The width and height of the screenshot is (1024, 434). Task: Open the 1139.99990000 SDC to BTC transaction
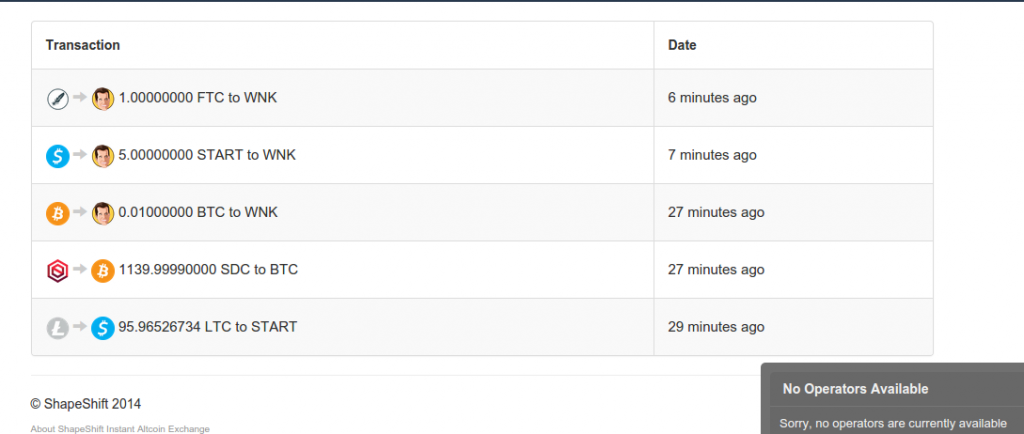tap(208, 270)
